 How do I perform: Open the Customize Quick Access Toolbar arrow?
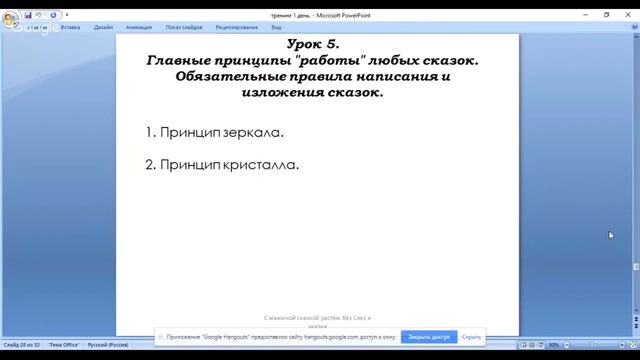(x=67, y=15)
